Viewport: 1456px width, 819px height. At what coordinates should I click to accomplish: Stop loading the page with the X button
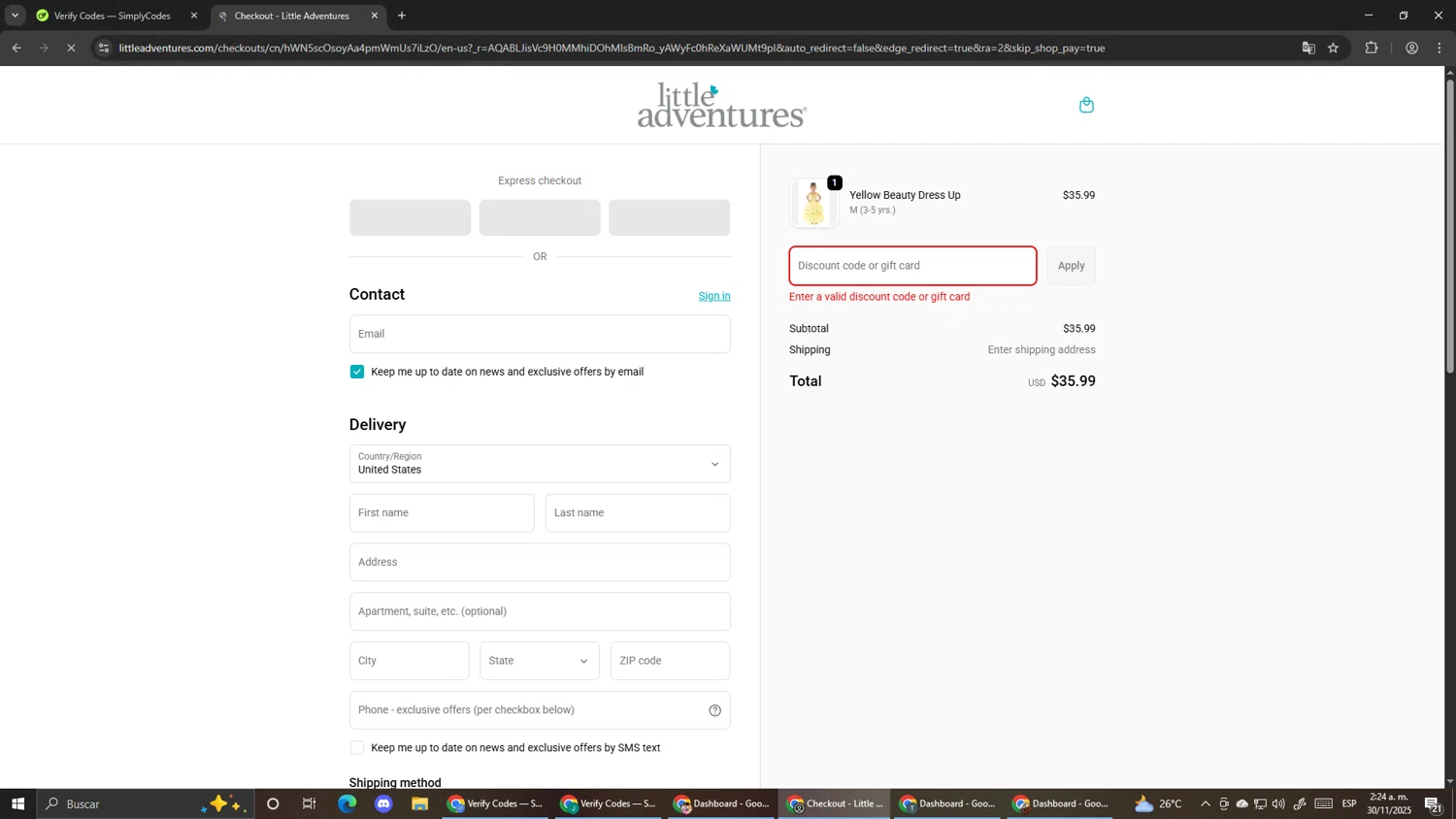71,48
